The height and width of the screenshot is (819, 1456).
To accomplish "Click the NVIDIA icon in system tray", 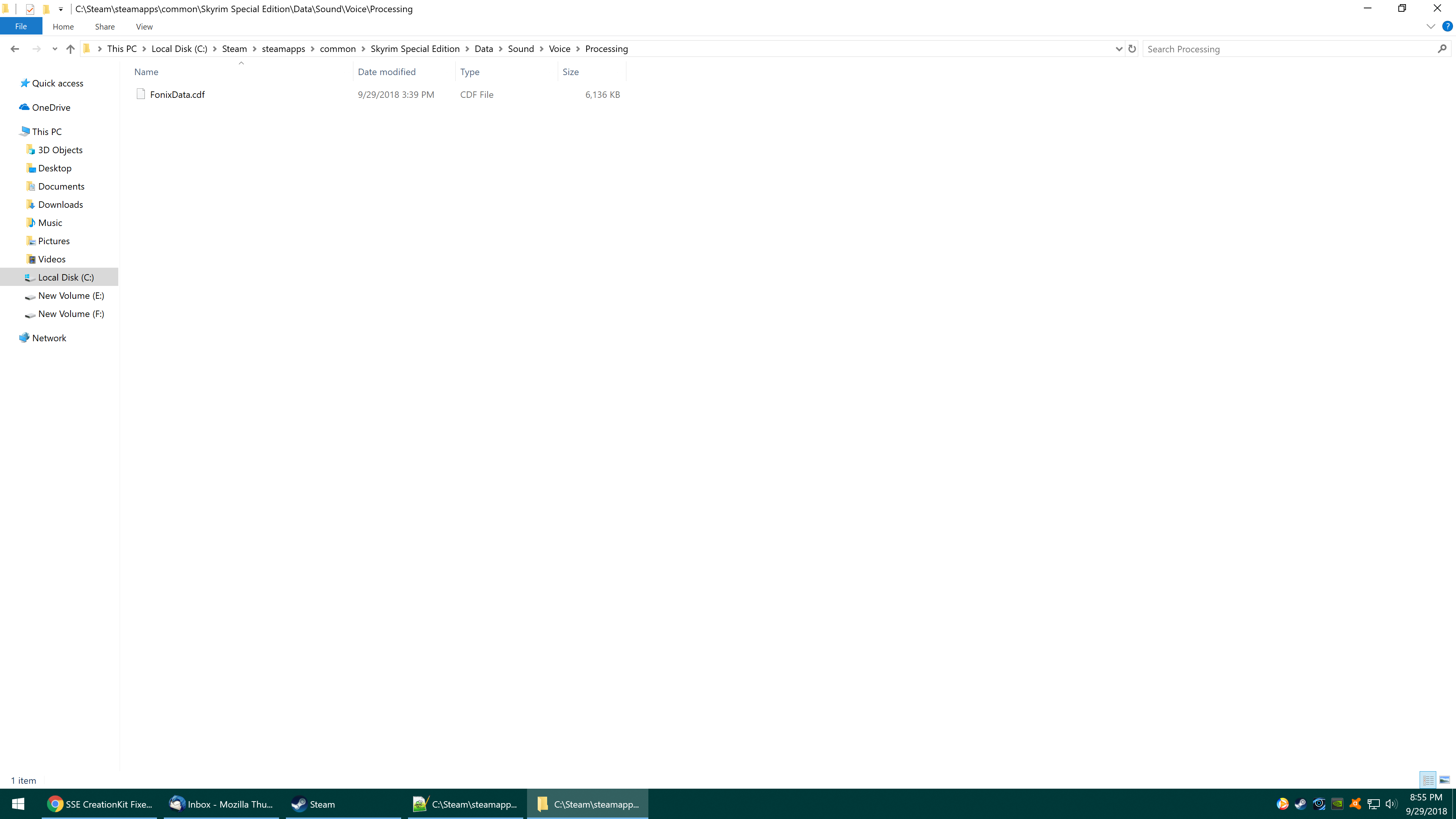I will pos(1337,804).
